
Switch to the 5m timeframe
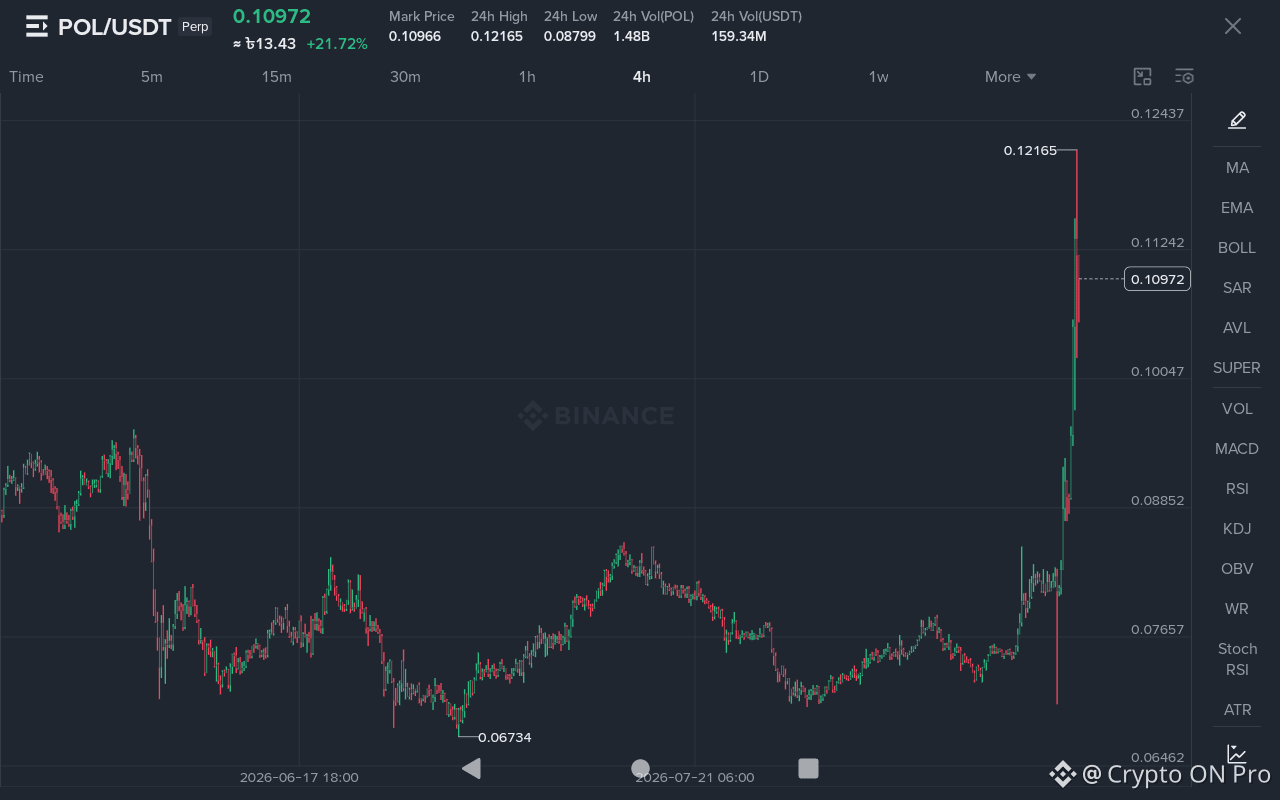(151, 77)
